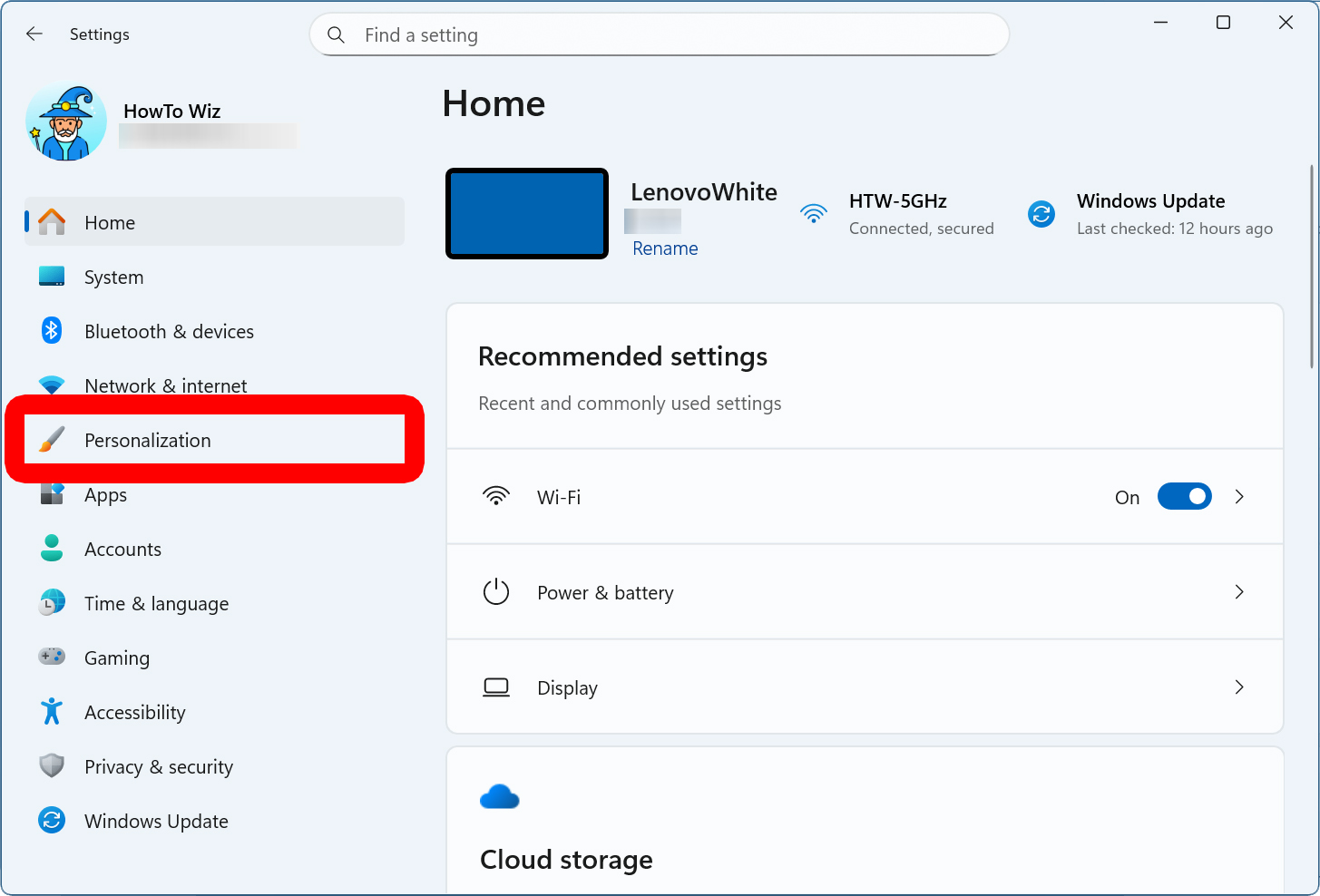Click the wizard profile avatar

tap(66, 122)
